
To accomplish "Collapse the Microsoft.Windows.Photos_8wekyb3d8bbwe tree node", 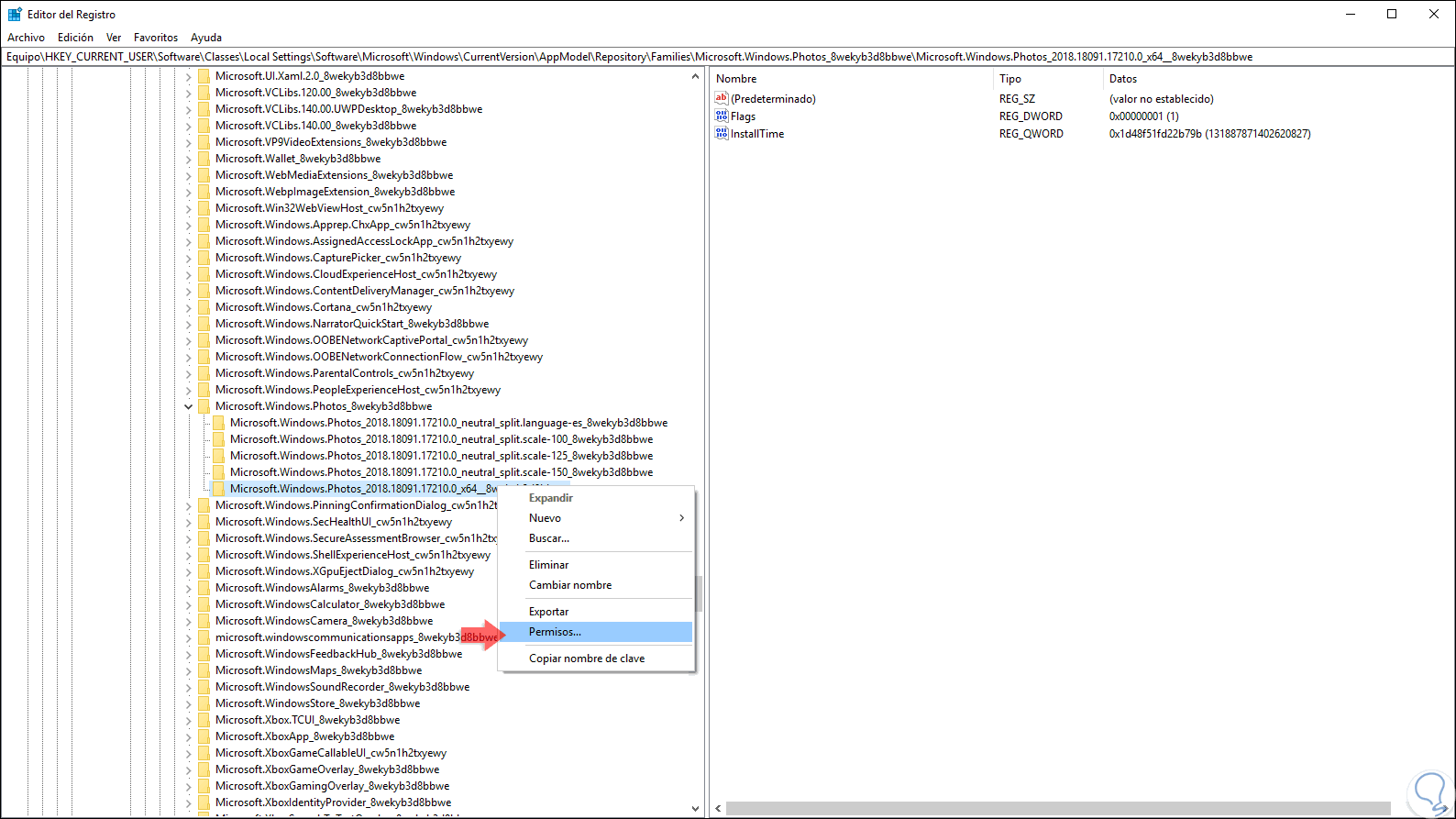I will pyautogui.click(x=189, y=406).
